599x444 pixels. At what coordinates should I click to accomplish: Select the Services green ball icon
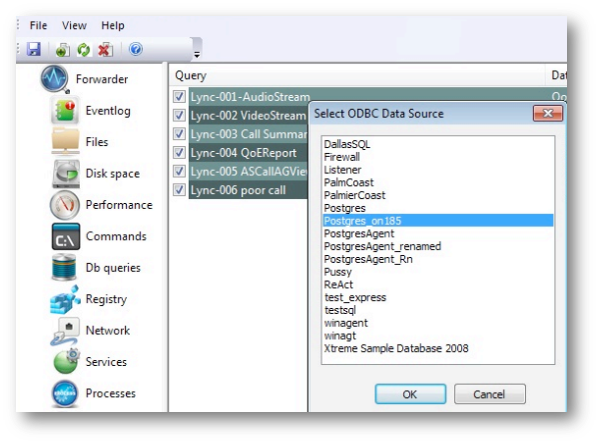[x=66, y=361]
